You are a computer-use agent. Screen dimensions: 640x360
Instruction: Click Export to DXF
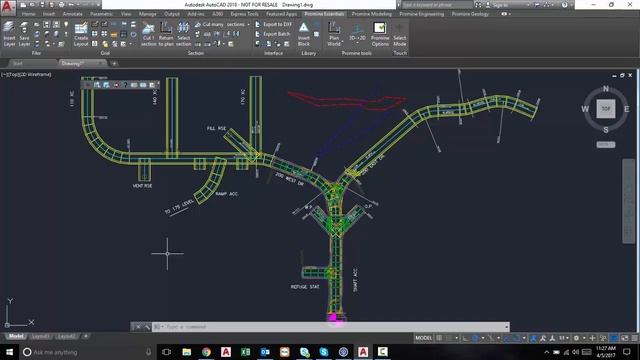pyautogui.click(x=273, y=24)
